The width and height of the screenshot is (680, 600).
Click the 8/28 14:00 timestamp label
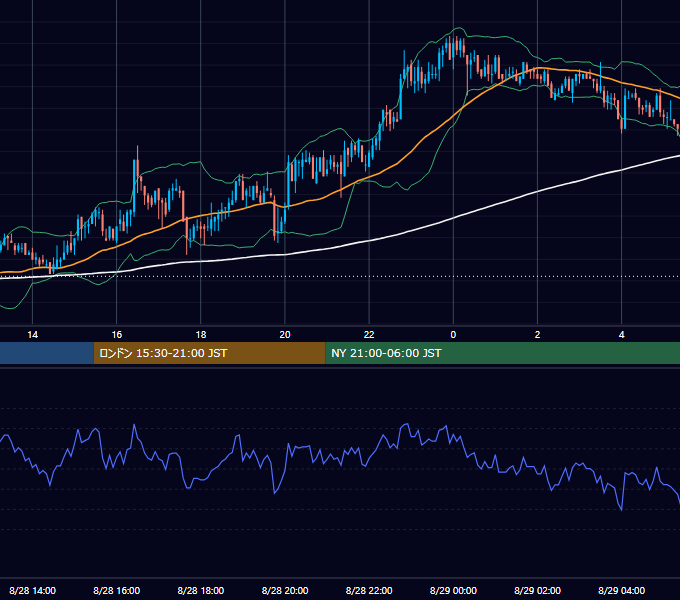click(x=33, y=590)
